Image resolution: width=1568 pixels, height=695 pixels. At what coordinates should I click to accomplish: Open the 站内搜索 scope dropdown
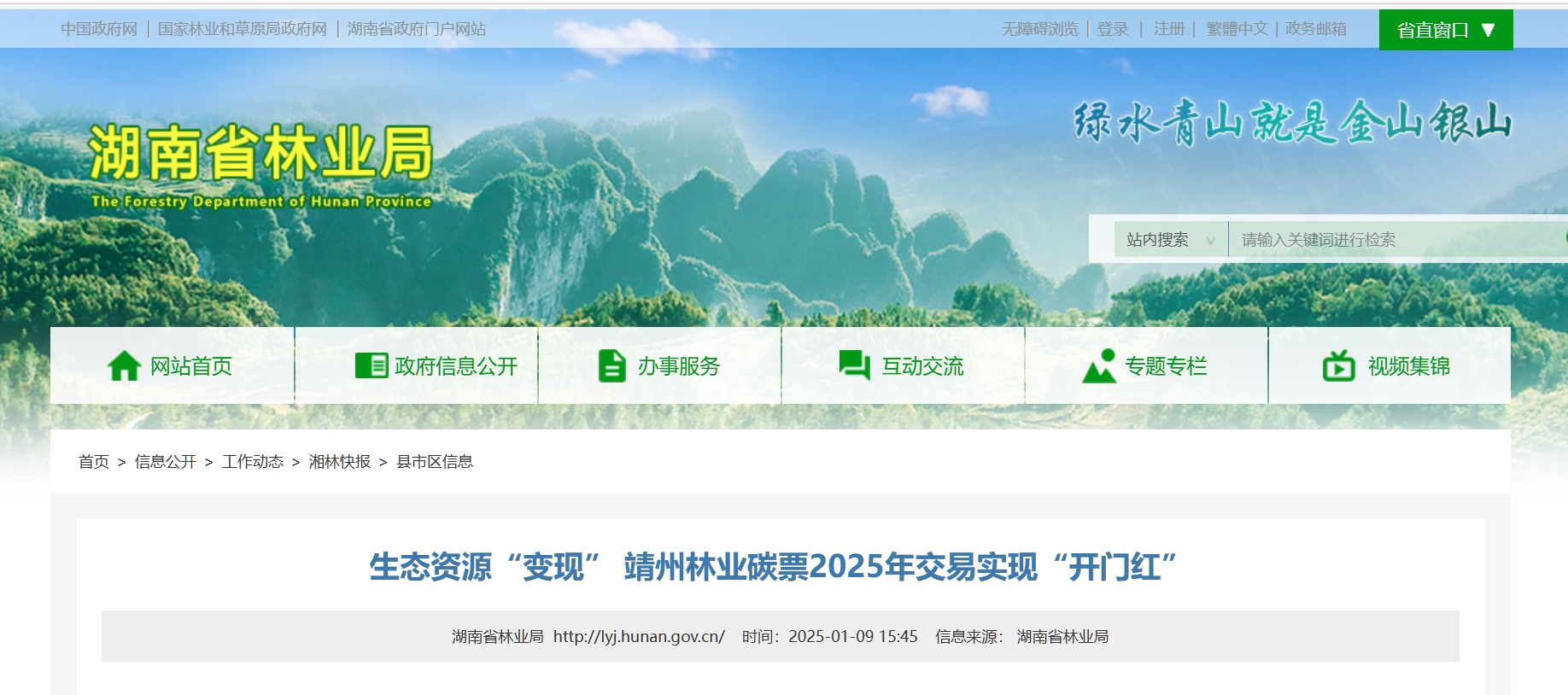pyautogui.click(x=1169, y=240)
